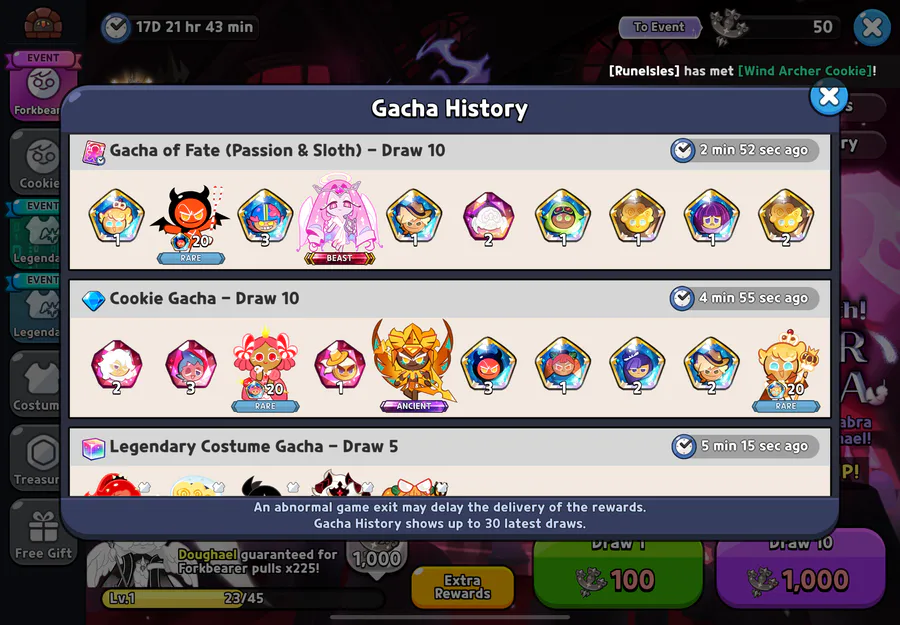
Task: Tap the oven home icon at top left
Action: point(43,22)
